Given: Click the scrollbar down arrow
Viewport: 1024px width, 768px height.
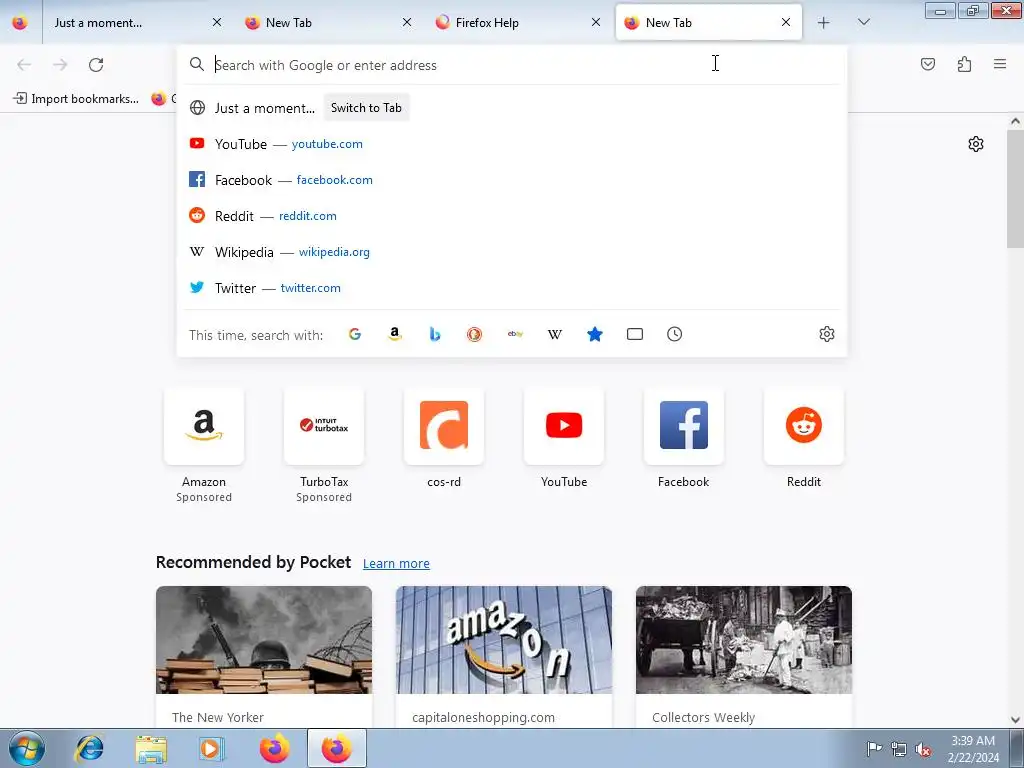Looking at the screenshot, I should point(1015,720).
